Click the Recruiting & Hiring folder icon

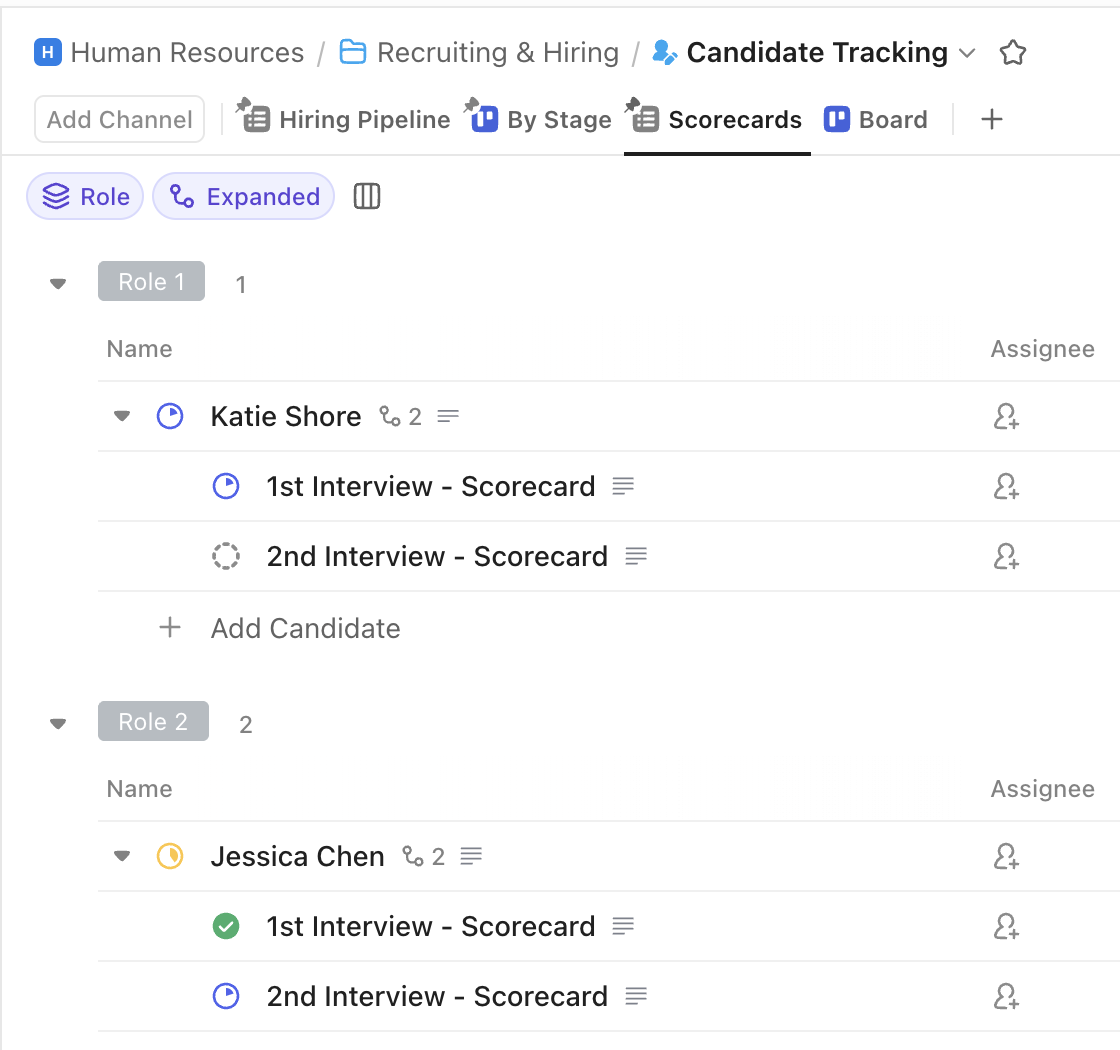point(352,51)
